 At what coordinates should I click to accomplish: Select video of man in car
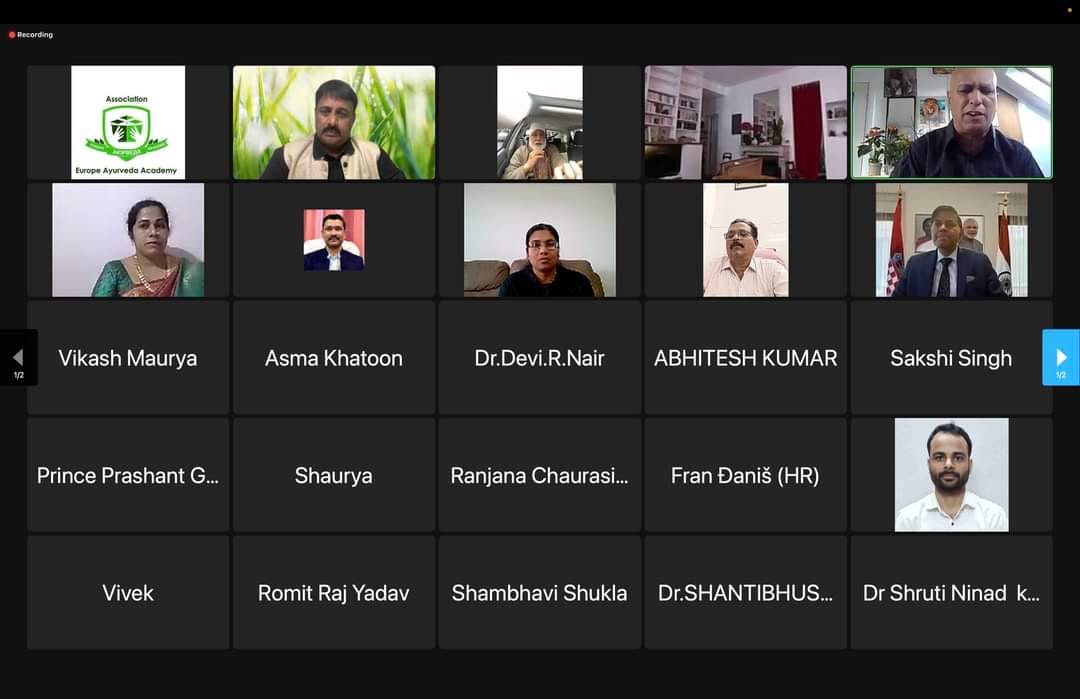540,123
